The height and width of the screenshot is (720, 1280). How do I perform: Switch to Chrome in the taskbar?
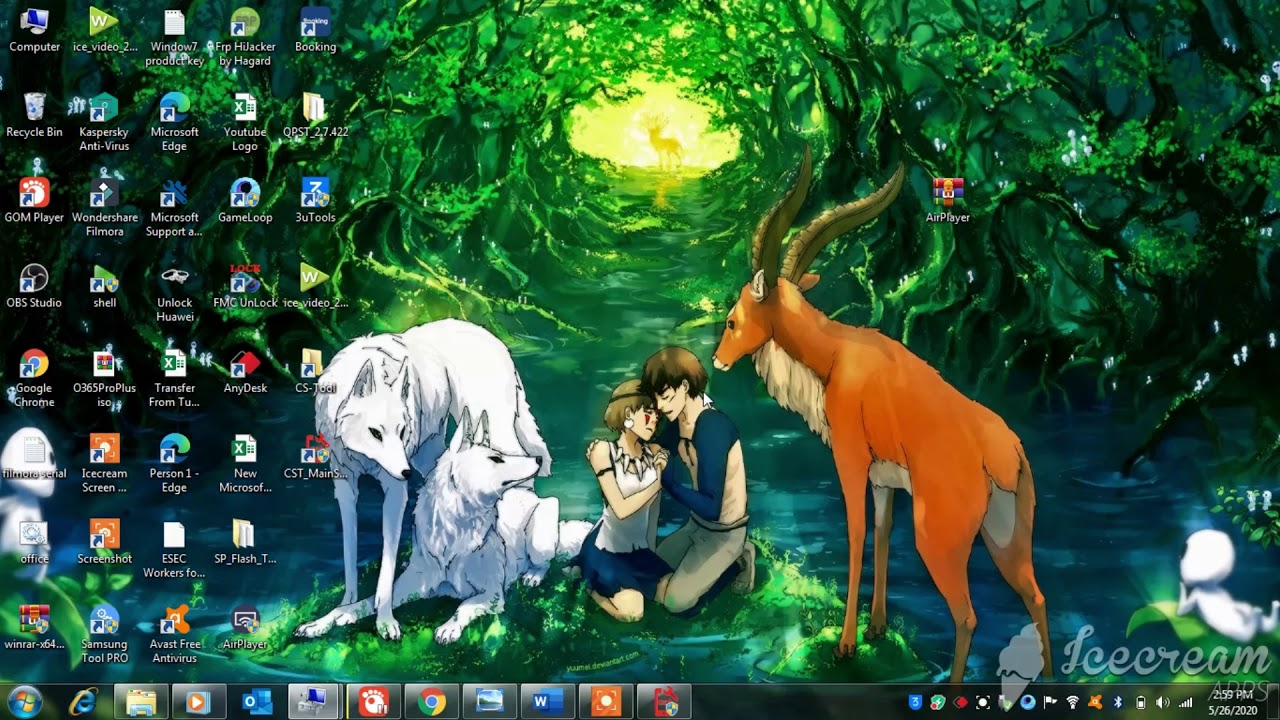point(432,702)
